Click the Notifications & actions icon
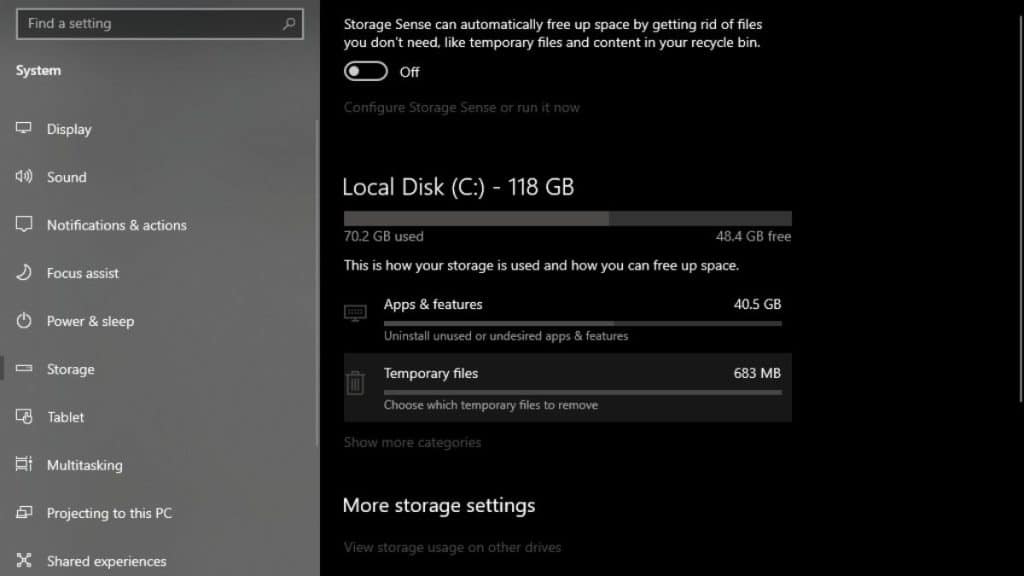 [x=24, y=225]
